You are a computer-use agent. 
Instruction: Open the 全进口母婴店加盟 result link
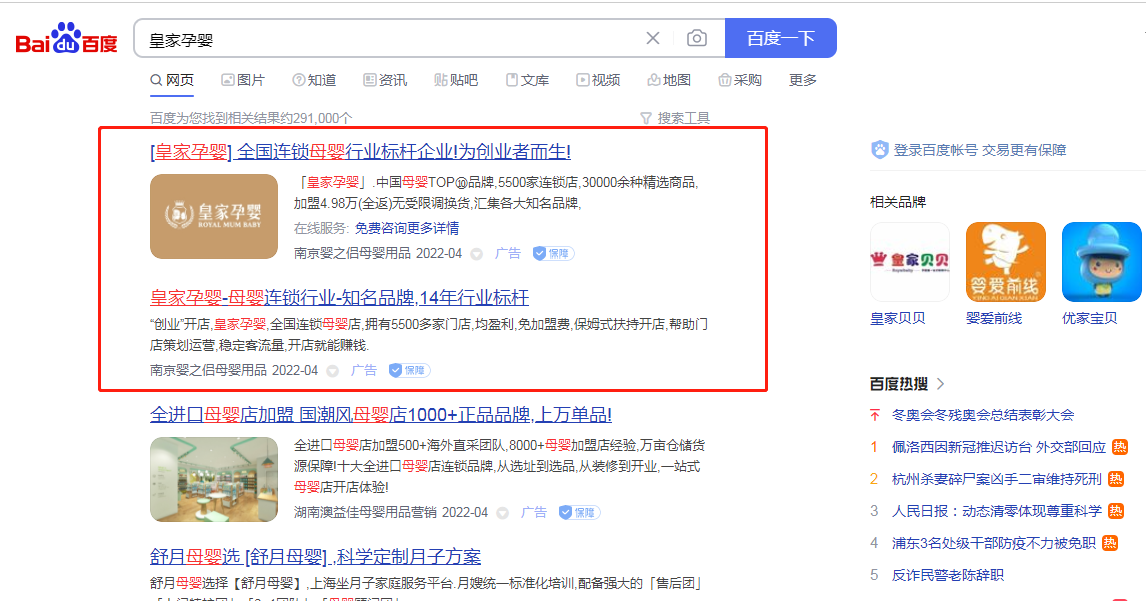pos(380,414)
